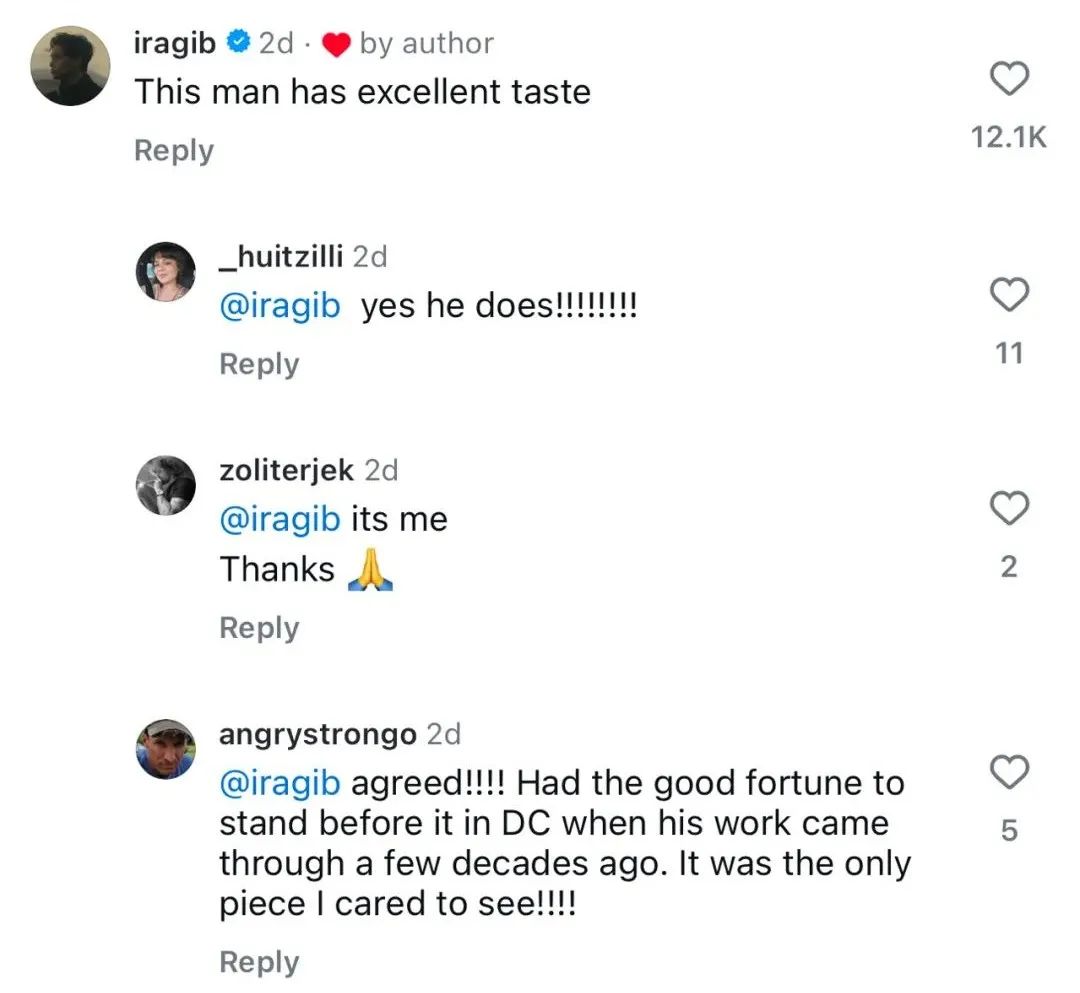This screenshot has height=993, width=1080.
Task: Open the _huitzilli username link
Action: pos(281,257)
